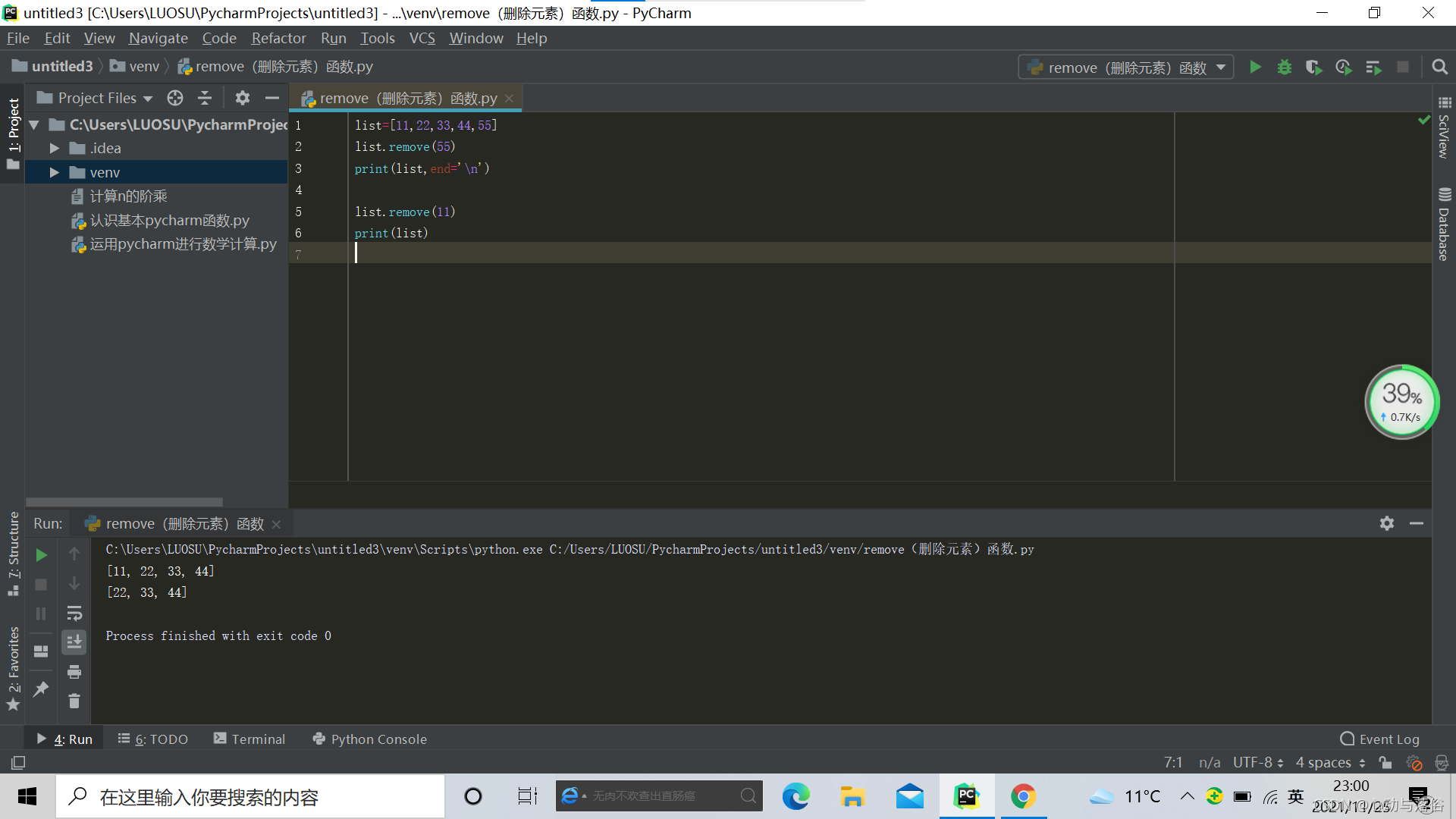The width and height of the screenshot is (1456, 819).
Task: Open the Python Console tool window
Action: [370, 739]
